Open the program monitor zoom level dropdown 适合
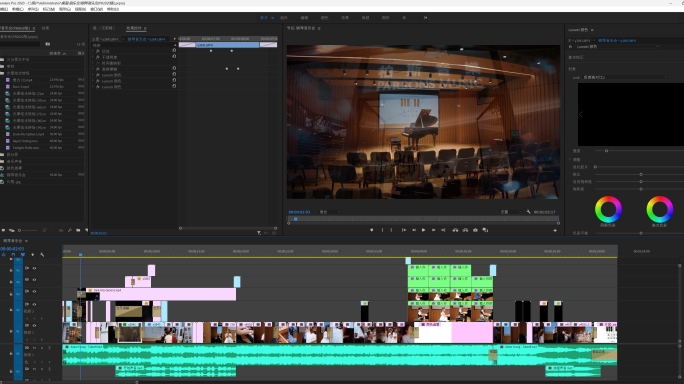This screenshot has width=684, height=384. pyautogui.click(x=330, y=212)
